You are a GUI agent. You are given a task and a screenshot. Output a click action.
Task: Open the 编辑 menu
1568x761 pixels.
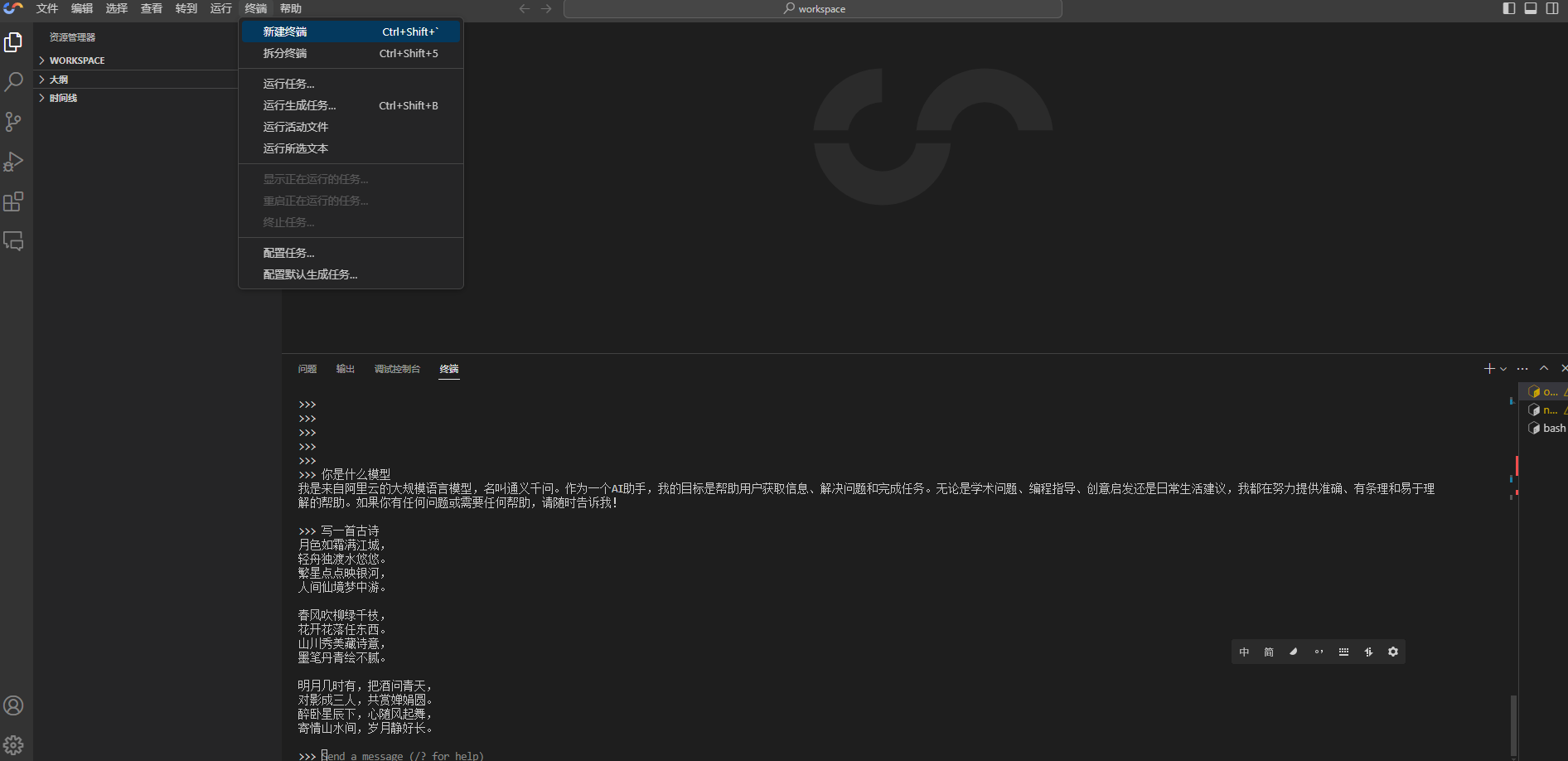click(x=82, y=8)
